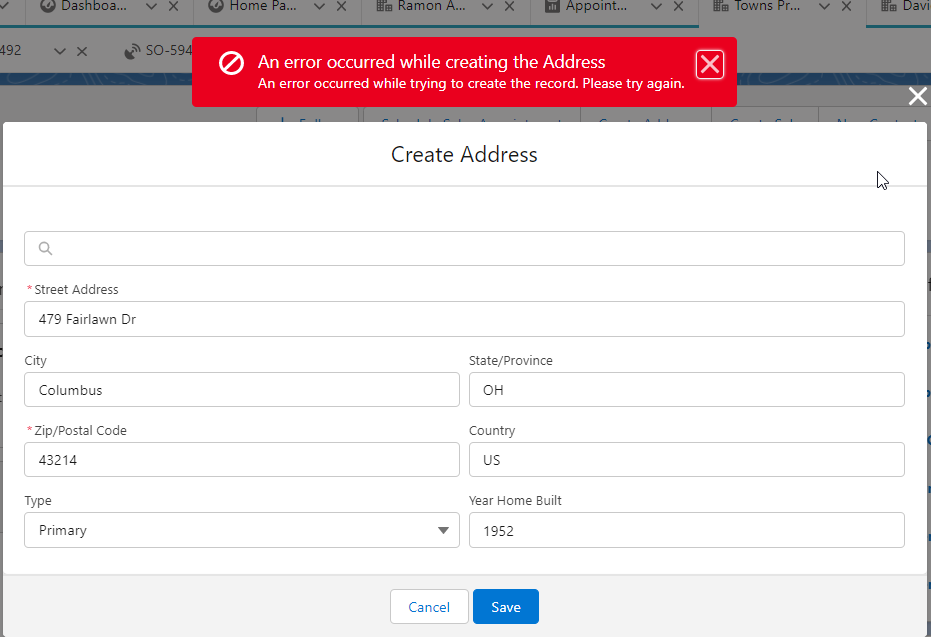931x637 pixels.
Task: Click the calendar icon on the Appointment tab
Action: click(551, 7)
